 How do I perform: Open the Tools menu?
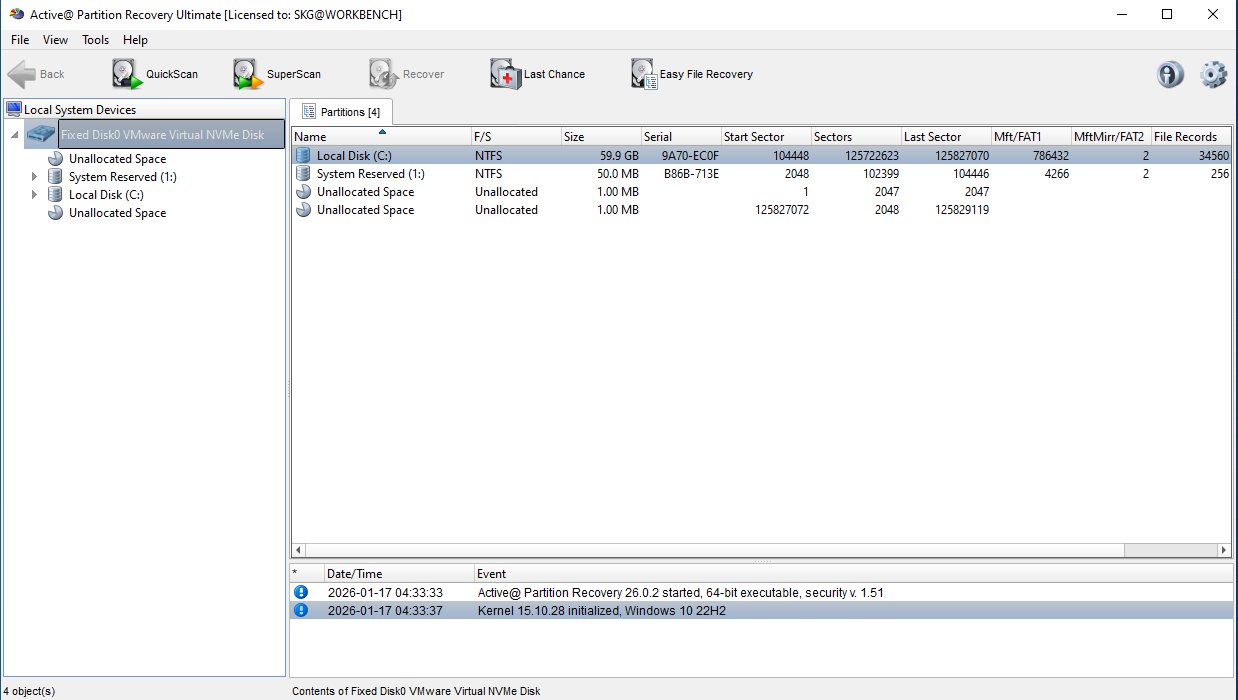click(x=96, y=40)
